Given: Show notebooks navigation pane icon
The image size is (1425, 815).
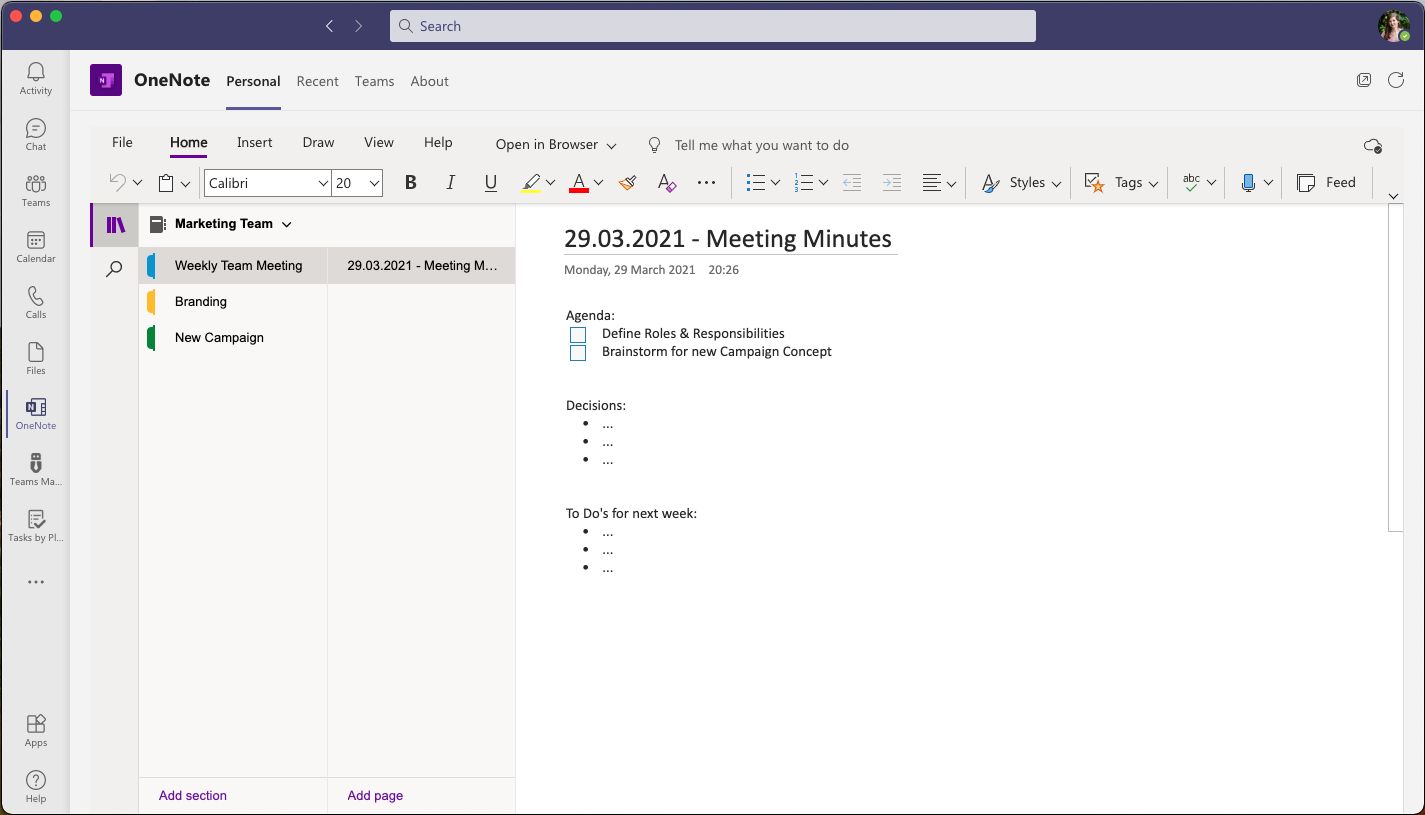Looking at the screenshot, I should coord(116,225).
